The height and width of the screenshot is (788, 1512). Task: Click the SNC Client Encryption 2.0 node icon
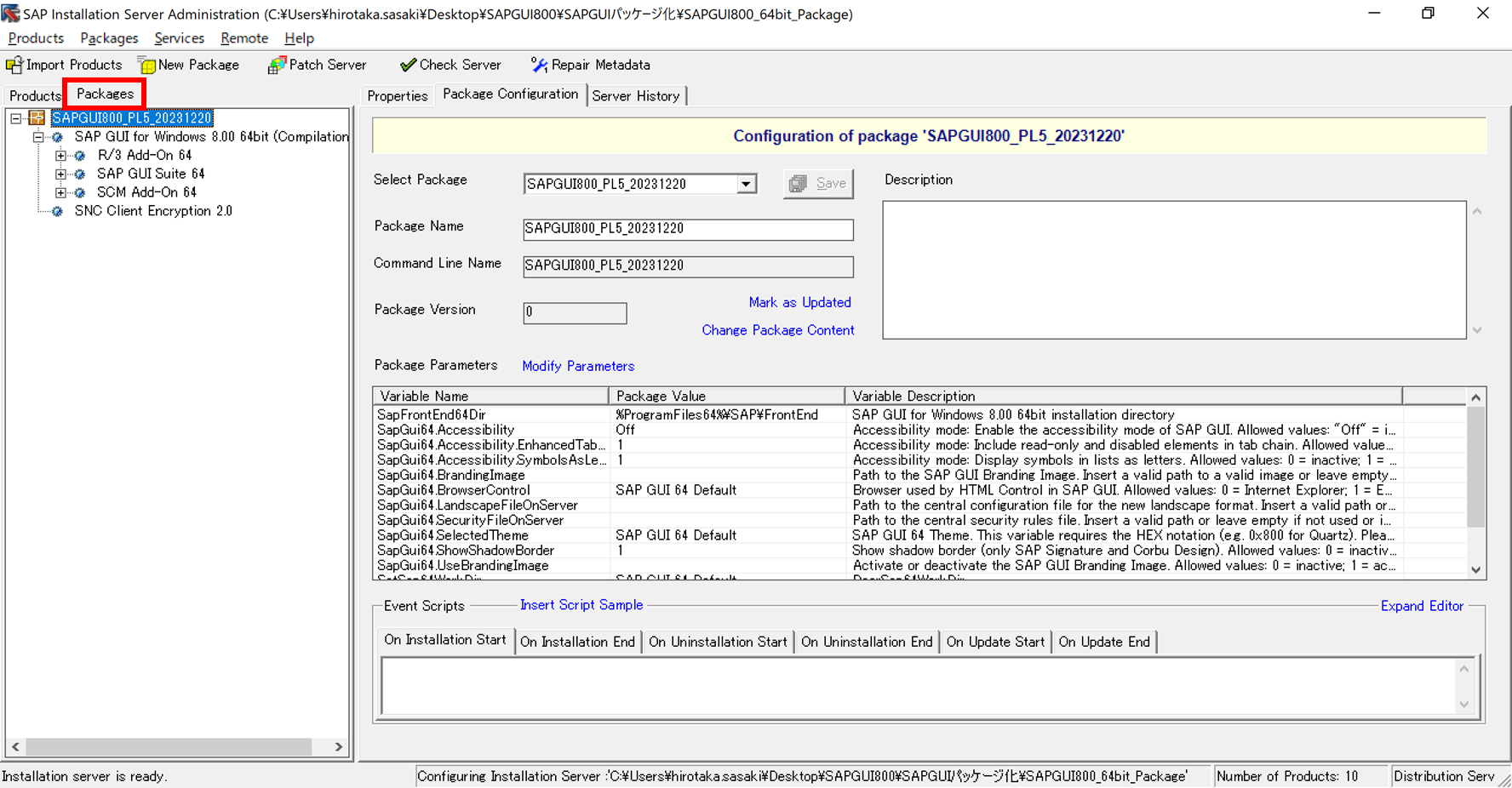coord(57,212)
